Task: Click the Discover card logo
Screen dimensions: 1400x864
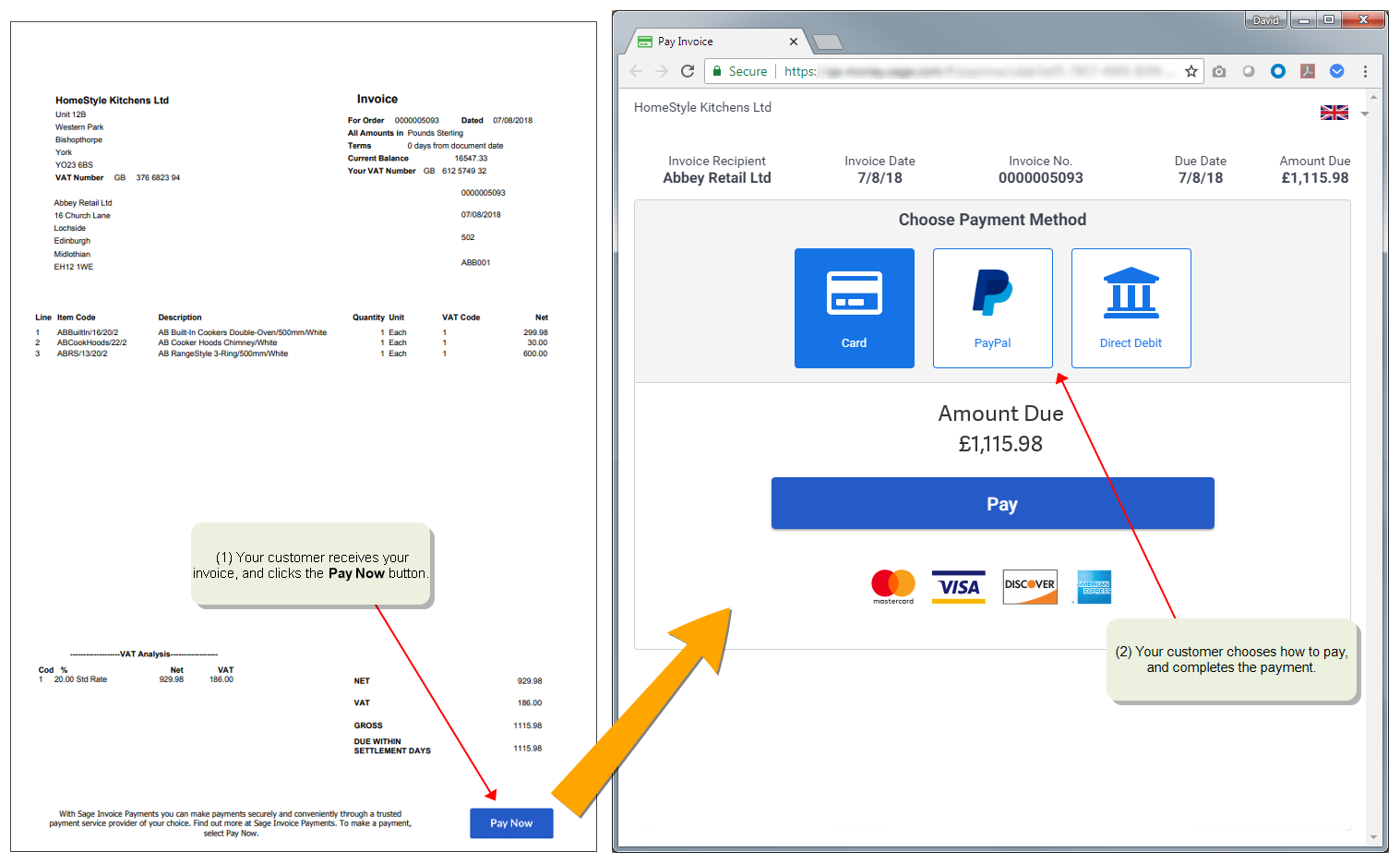Action: (1029, 587)
